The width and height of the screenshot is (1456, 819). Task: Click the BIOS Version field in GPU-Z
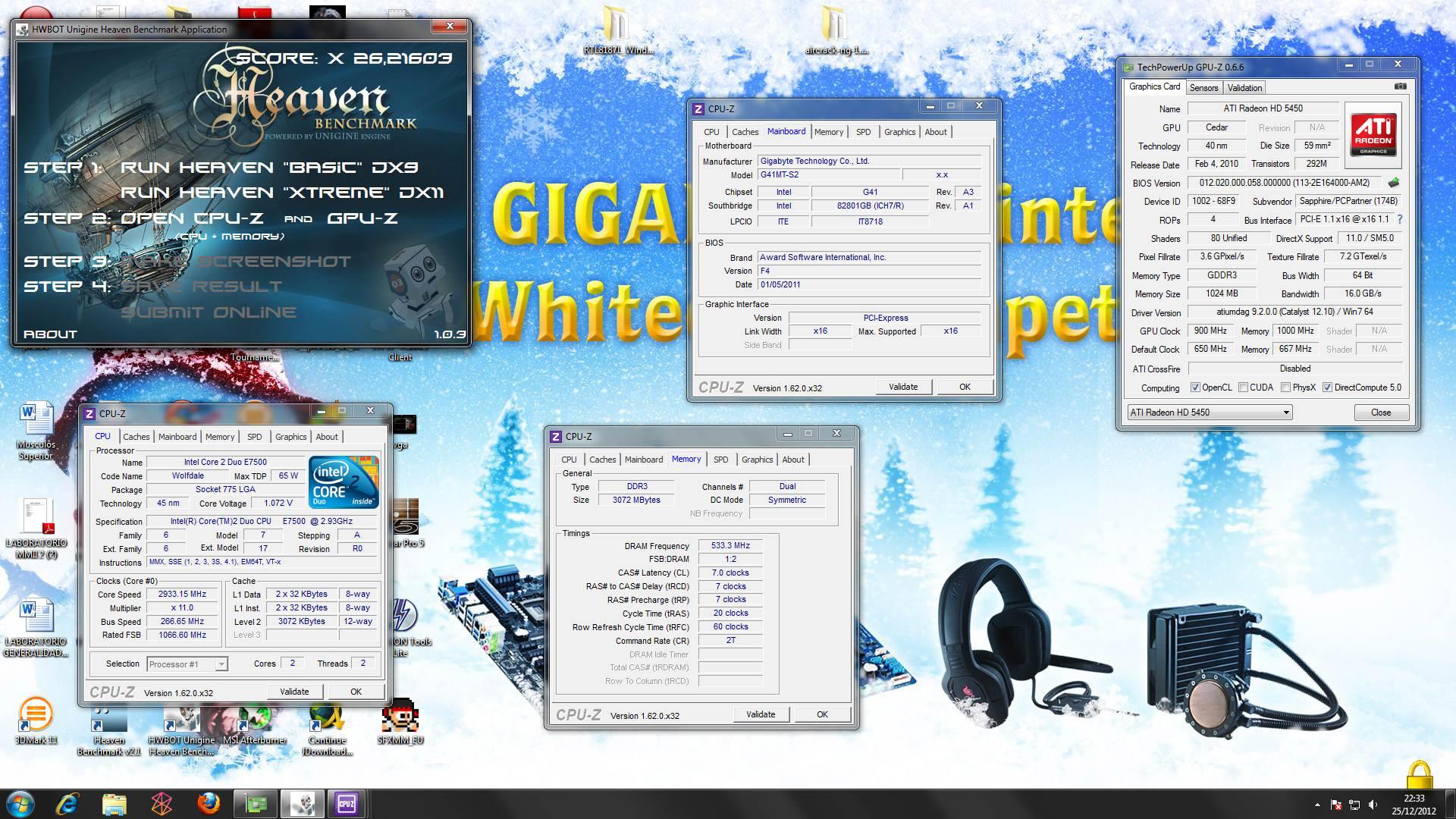pyautogui.click(x=1284, y=183)
